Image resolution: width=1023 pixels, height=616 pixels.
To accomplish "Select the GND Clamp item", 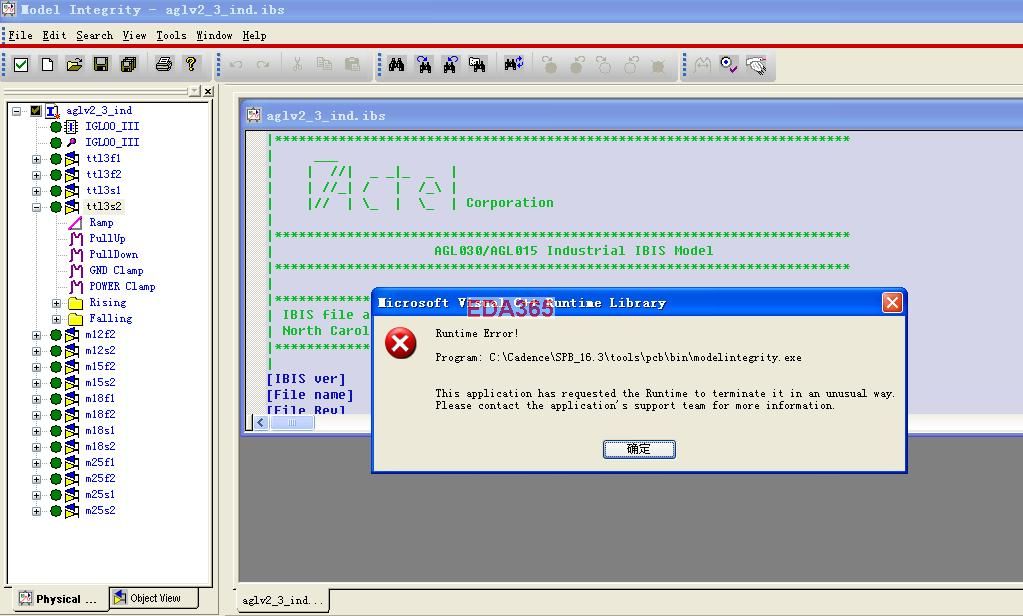I will pyautogui.click(x=116, y=271).
